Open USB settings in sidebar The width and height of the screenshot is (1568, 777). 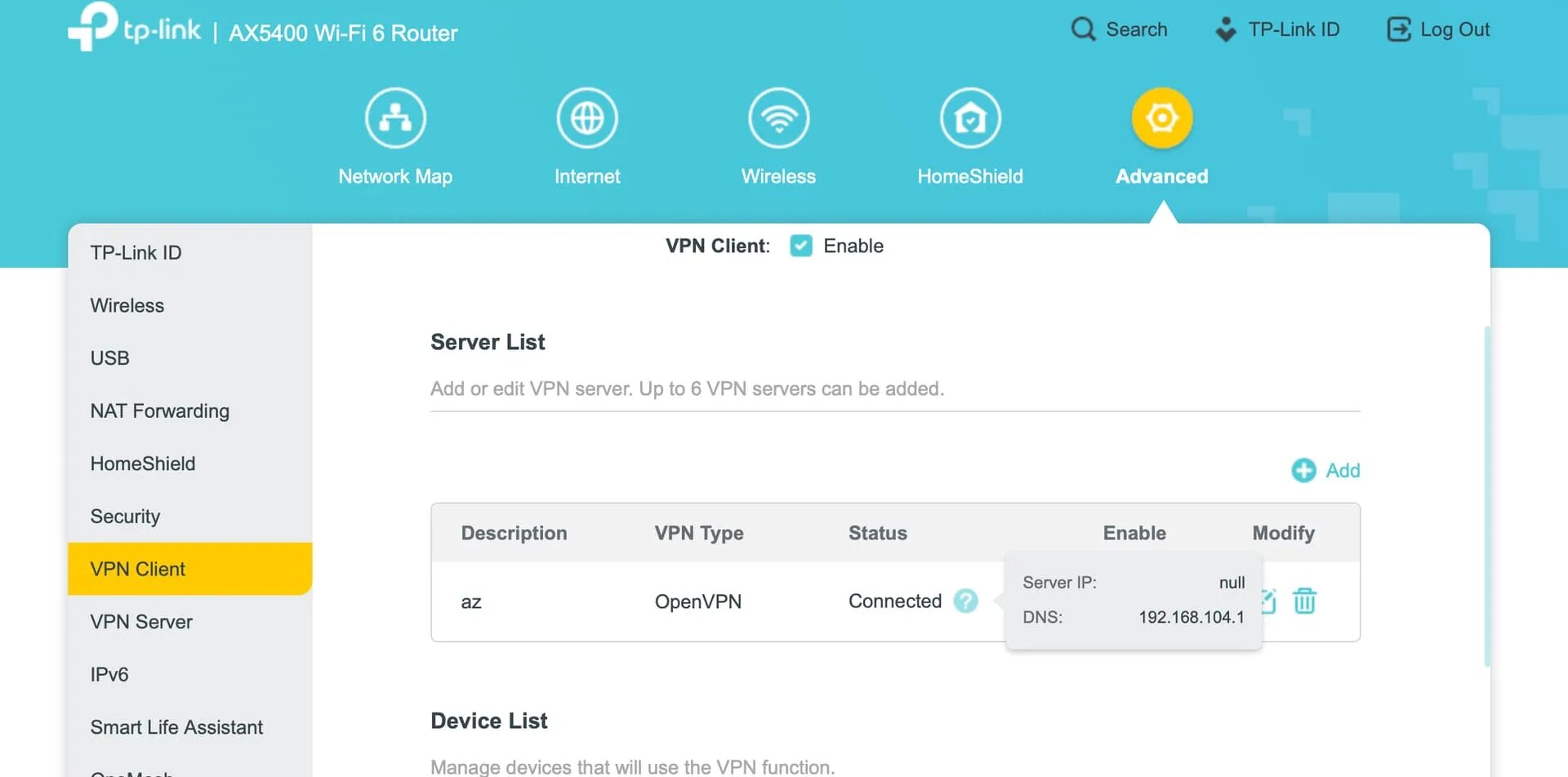click(109, 358)
